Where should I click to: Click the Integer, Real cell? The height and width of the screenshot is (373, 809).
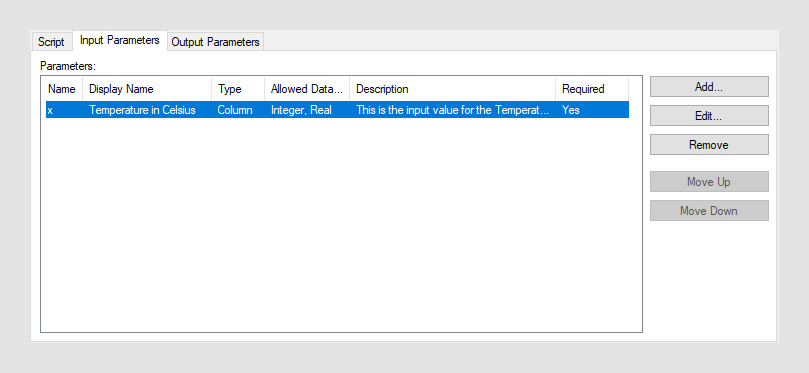(301, 110)
